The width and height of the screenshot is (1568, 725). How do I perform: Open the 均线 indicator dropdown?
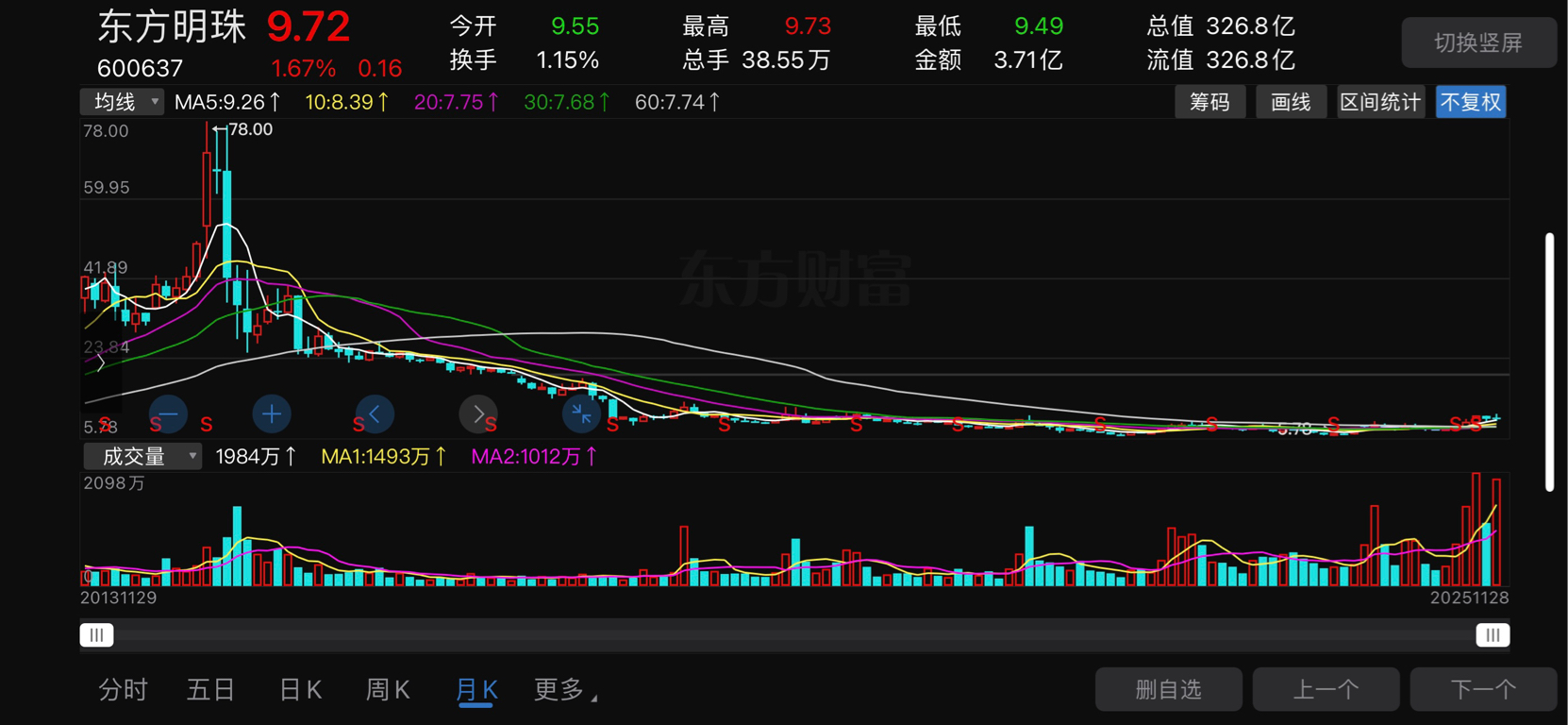pos(123,102)
